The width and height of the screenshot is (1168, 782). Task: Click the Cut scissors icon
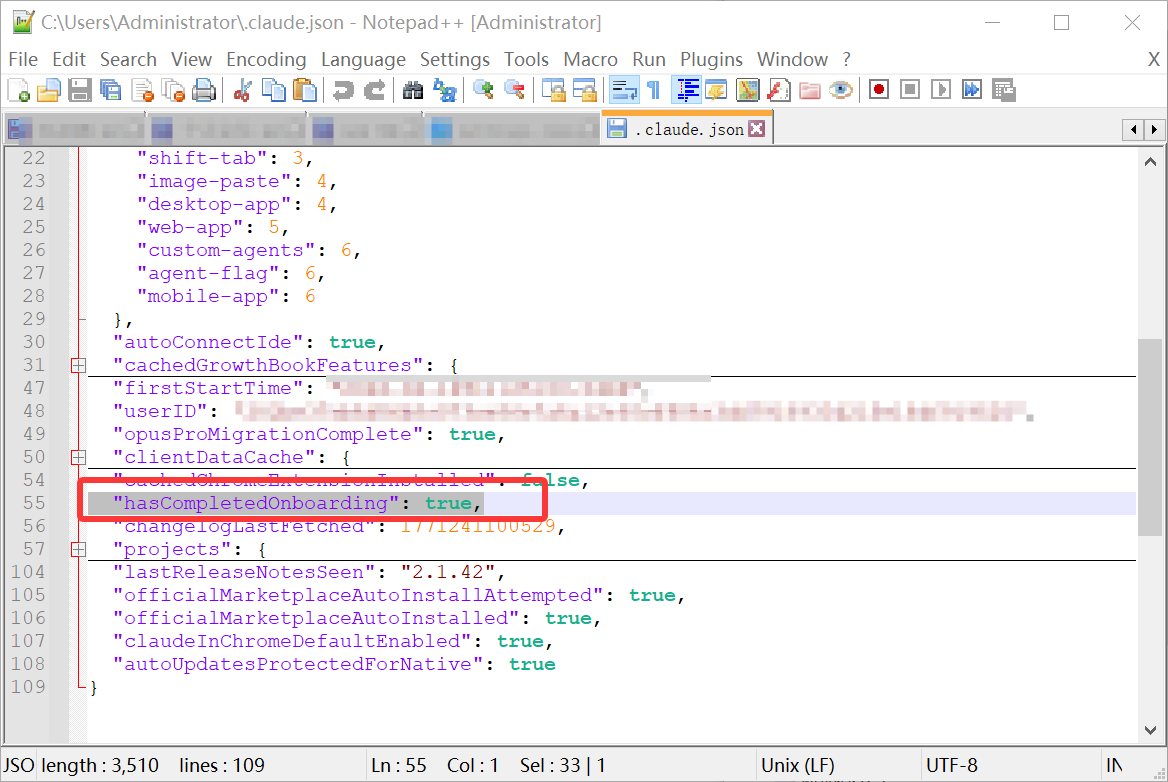tap(241, 90)
